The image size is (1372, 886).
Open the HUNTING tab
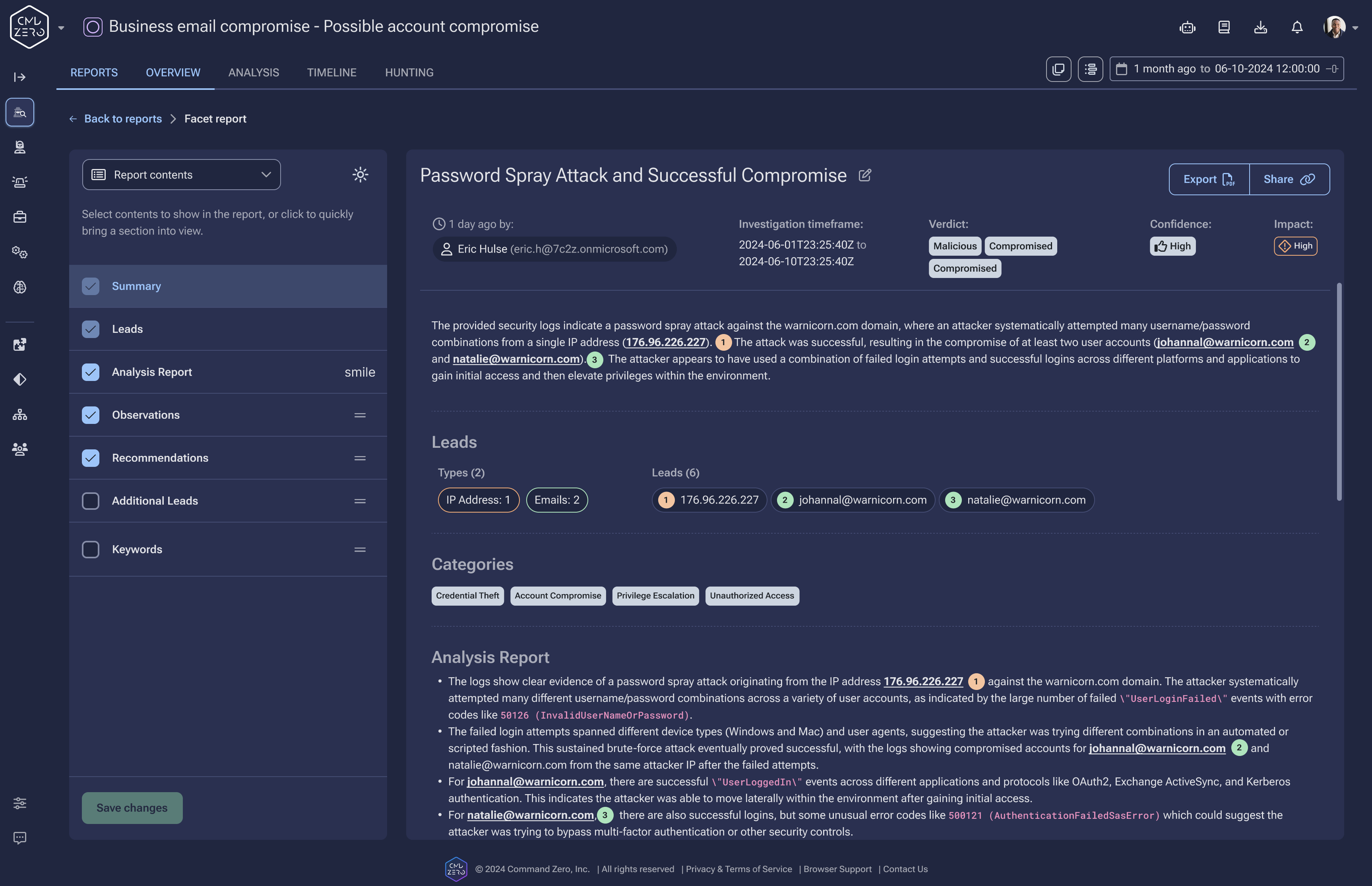tap(409, 72)
